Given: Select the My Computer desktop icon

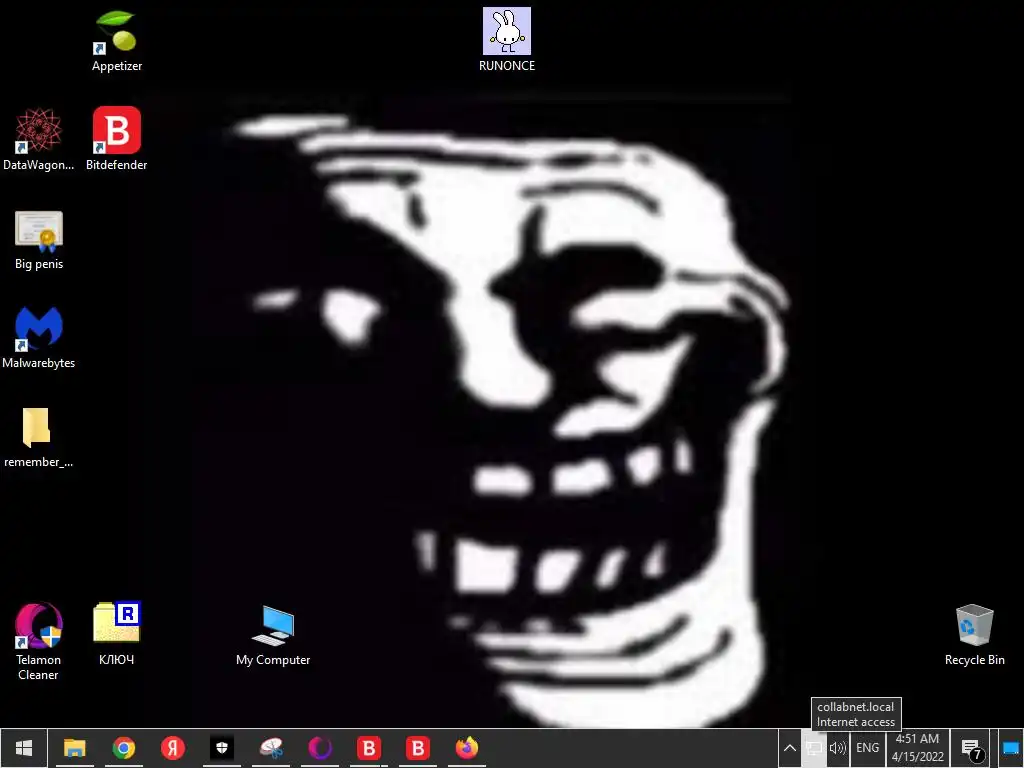Looking at the screenshot, I should pos(273,635).
